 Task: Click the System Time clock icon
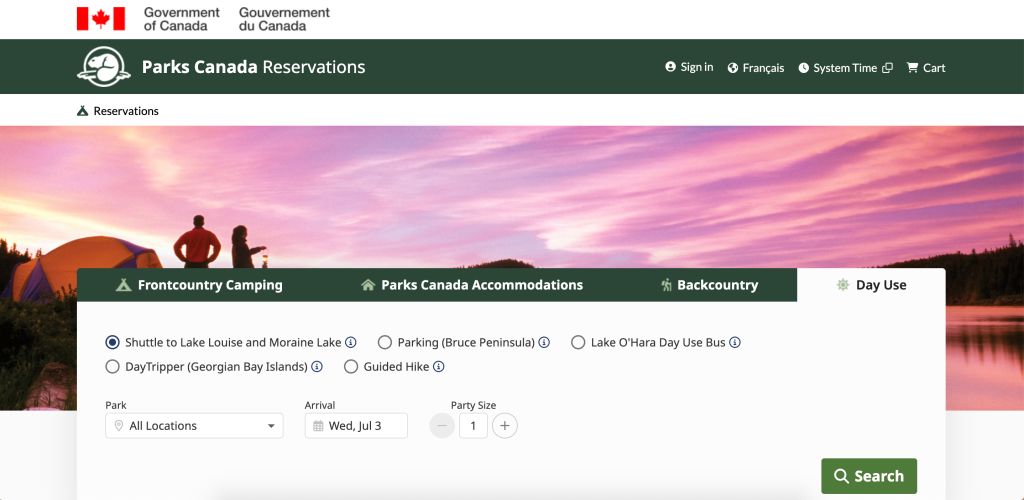pyautogui.click(x=803, y=68)
